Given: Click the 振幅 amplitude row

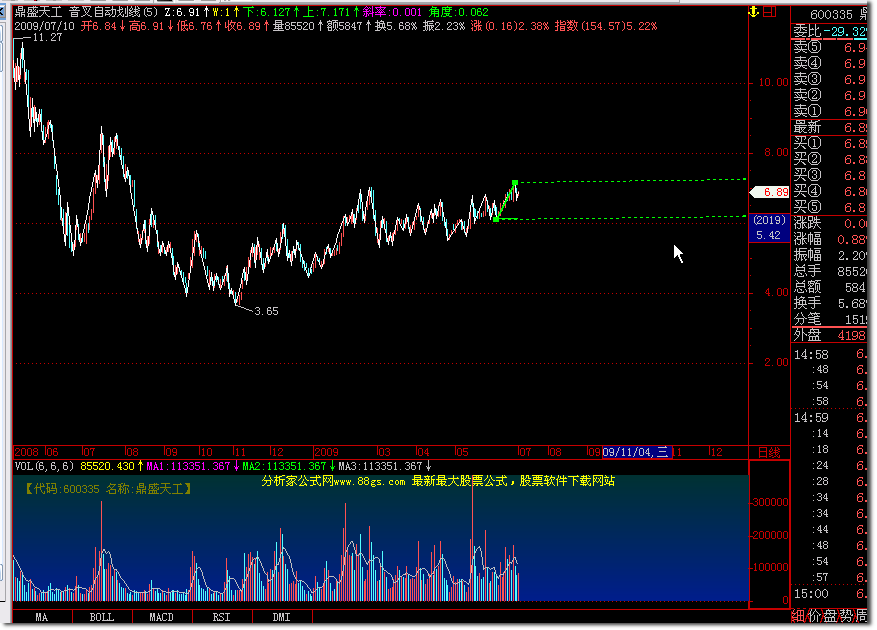Looking at the screenshot, I should coord(829,255).
